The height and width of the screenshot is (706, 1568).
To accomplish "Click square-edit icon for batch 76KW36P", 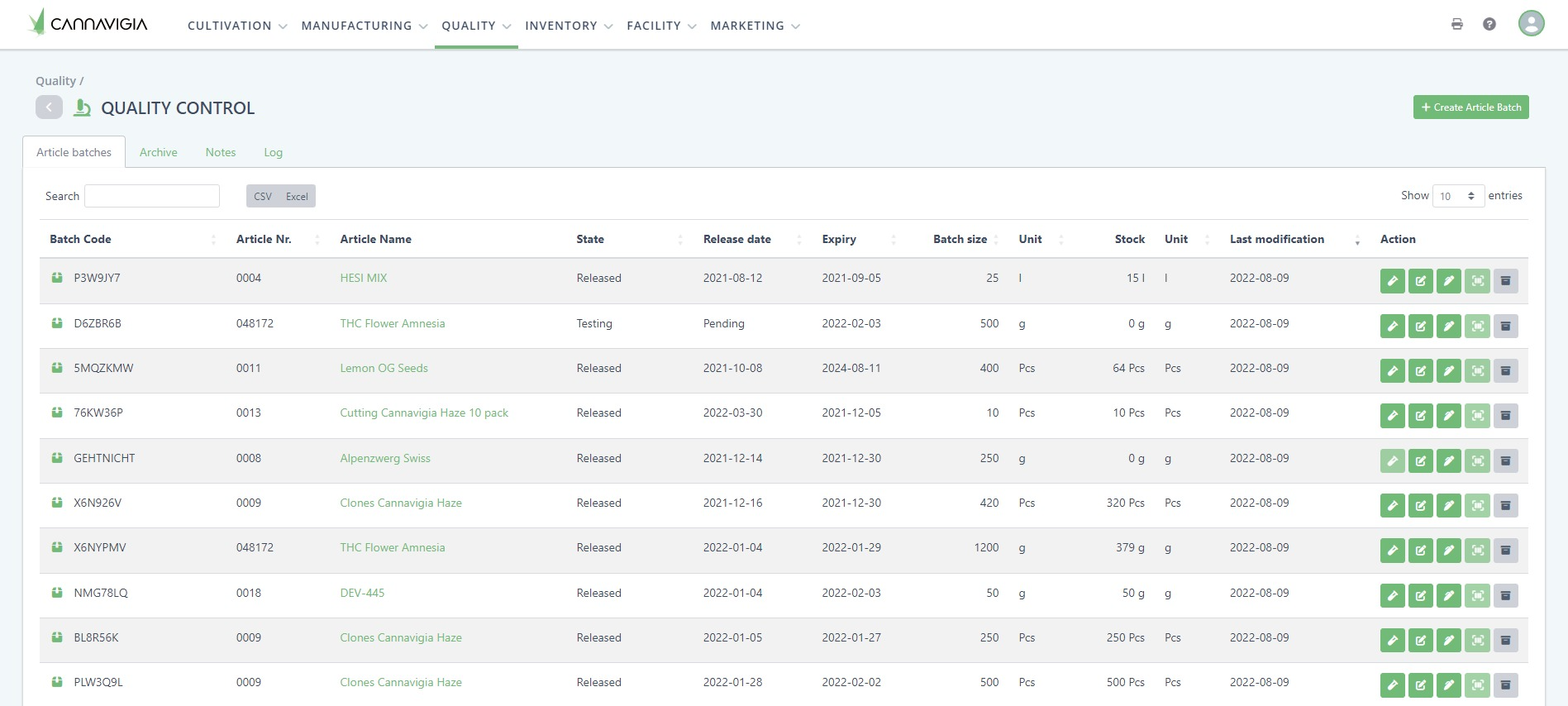I will click(x=1420, y=415).
